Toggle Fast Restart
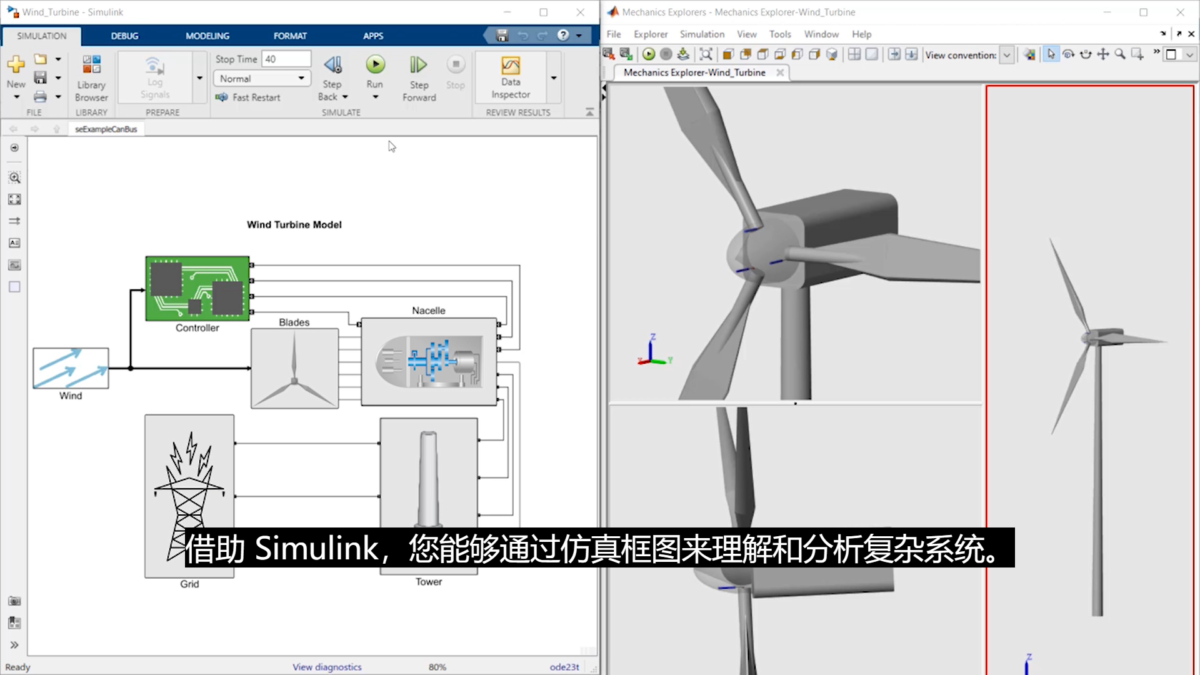 pyautogui.click(x=248, y=98)
